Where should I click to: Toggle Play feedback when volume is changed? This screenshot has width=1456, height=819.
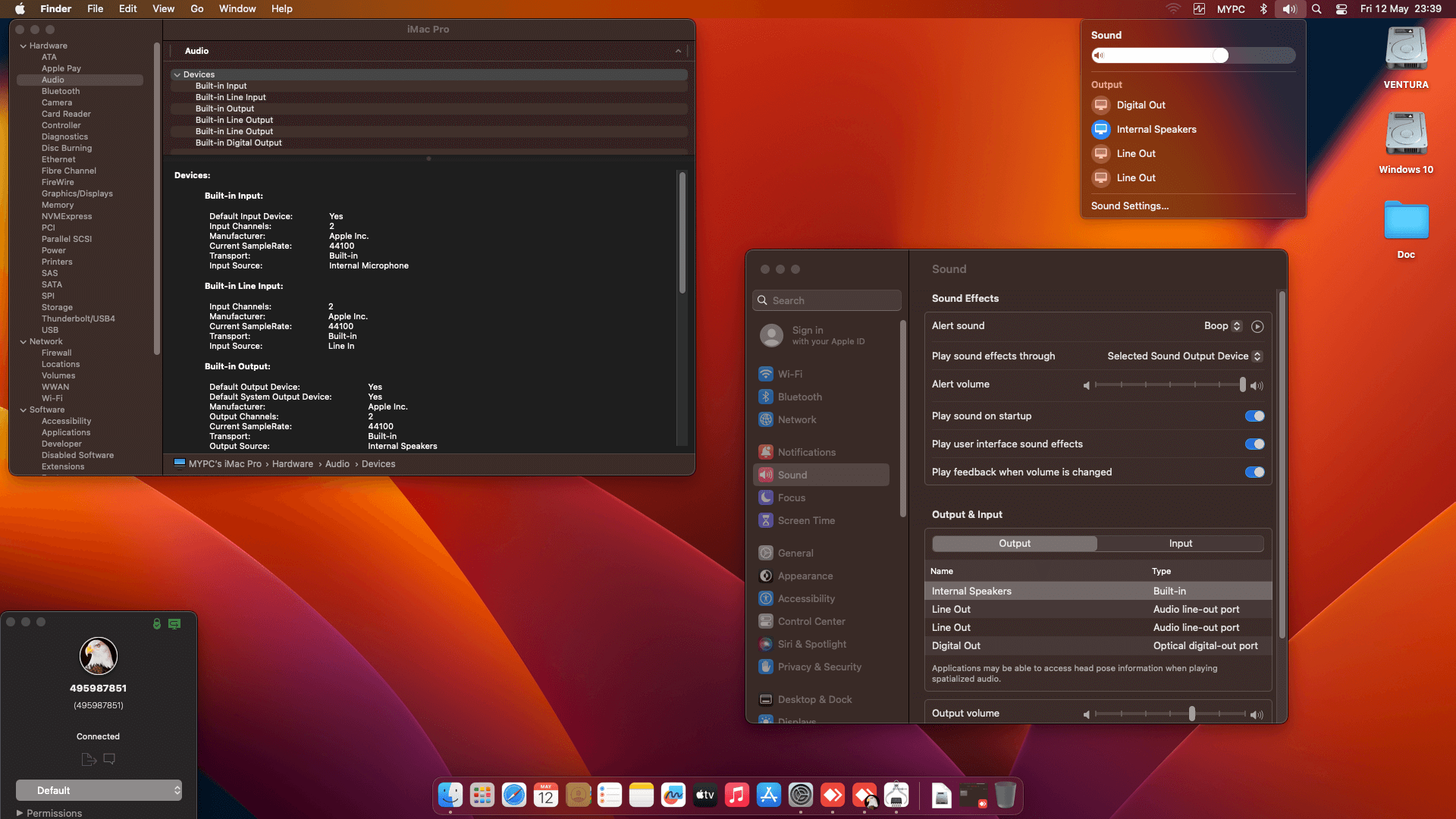pos(1254,472)
